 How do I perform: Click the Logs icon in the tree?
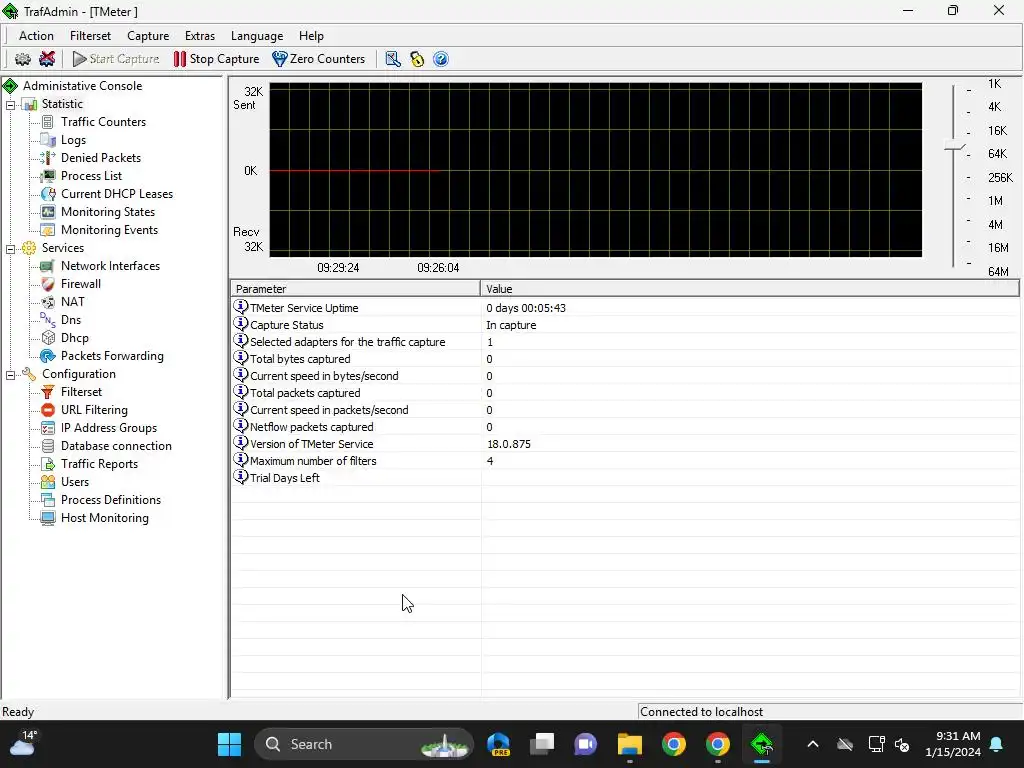point(48,140)
